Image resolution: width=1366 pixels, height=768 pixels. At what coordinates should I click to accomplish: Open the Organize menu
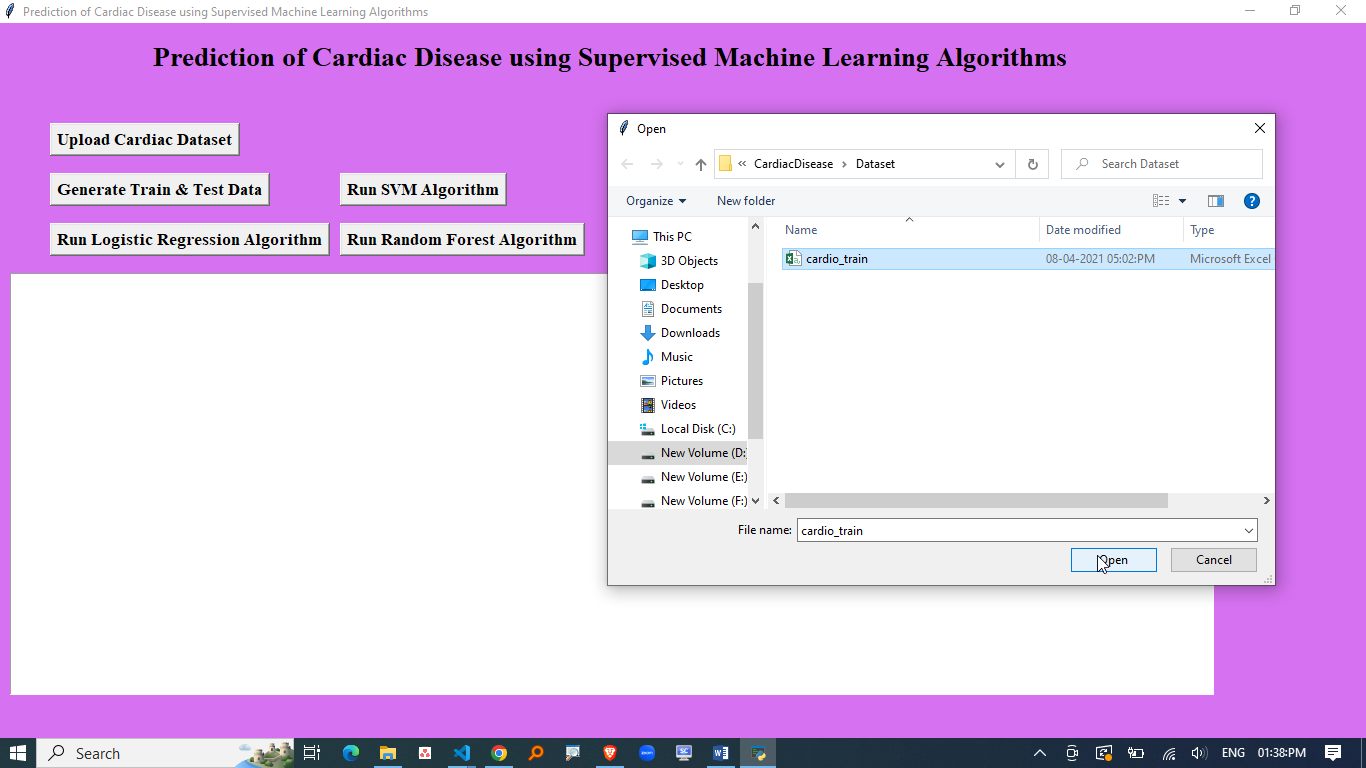point(656,201)
